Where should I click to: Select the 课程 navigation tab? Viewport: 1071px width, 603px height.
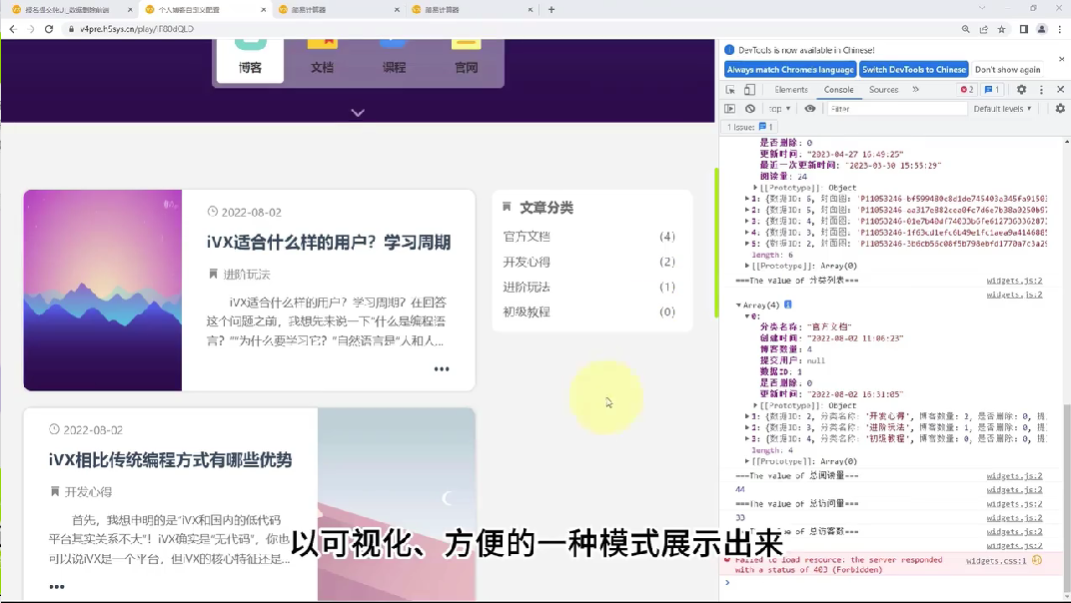pos(394,60)
